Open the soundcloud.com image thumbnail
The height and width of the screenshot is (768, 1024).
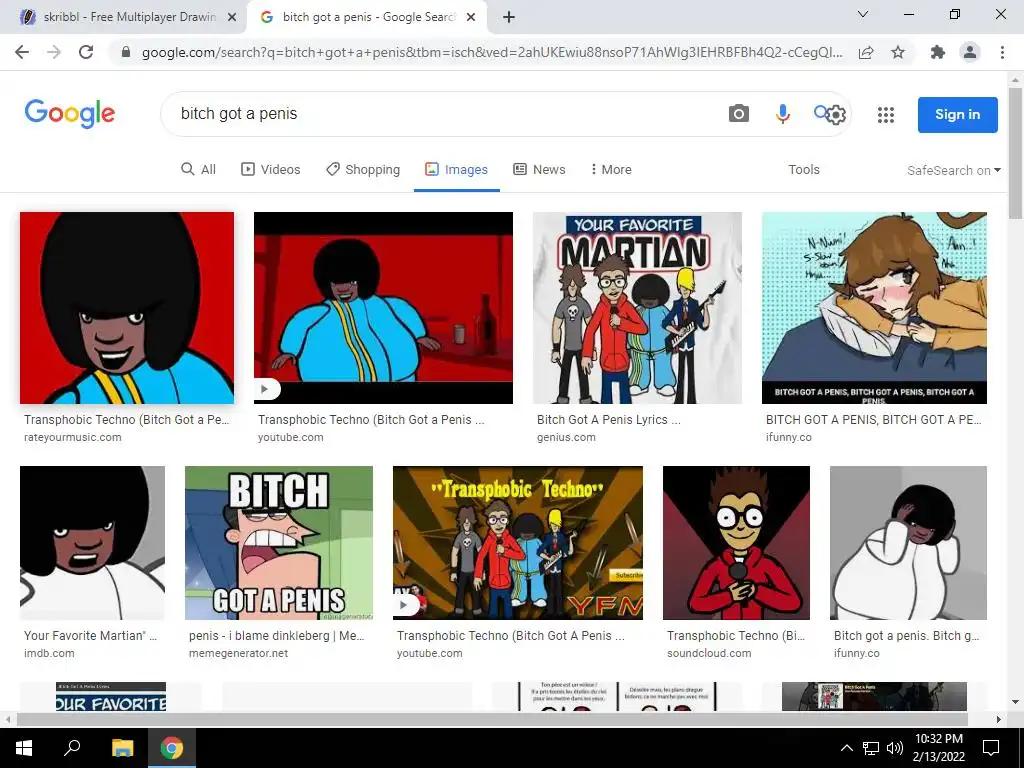pyautogui.click(x=736, y=543)
